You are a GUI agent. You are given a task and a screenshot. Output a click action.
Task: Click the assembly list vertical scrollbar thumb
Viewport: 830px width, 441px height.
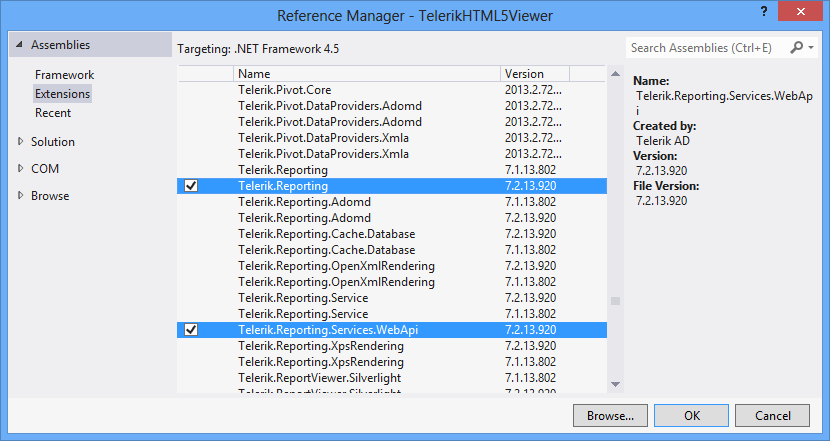[616, 300]
